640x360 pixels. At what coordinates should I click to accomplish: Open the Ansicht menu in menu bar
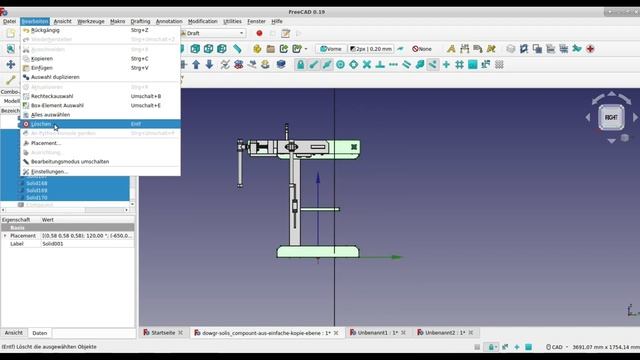(x=62, y=21)
